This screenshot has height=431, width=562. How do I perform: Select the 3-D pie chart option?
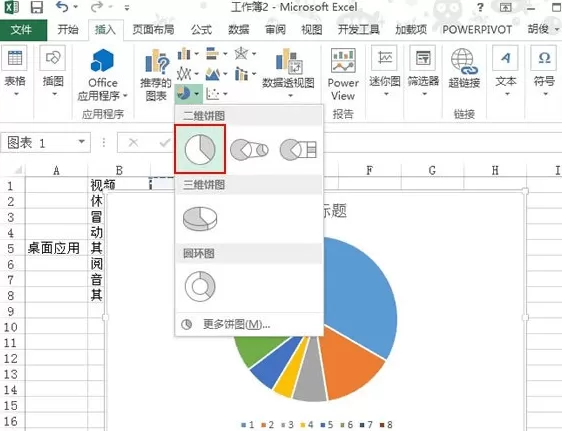tap(200, 218)
